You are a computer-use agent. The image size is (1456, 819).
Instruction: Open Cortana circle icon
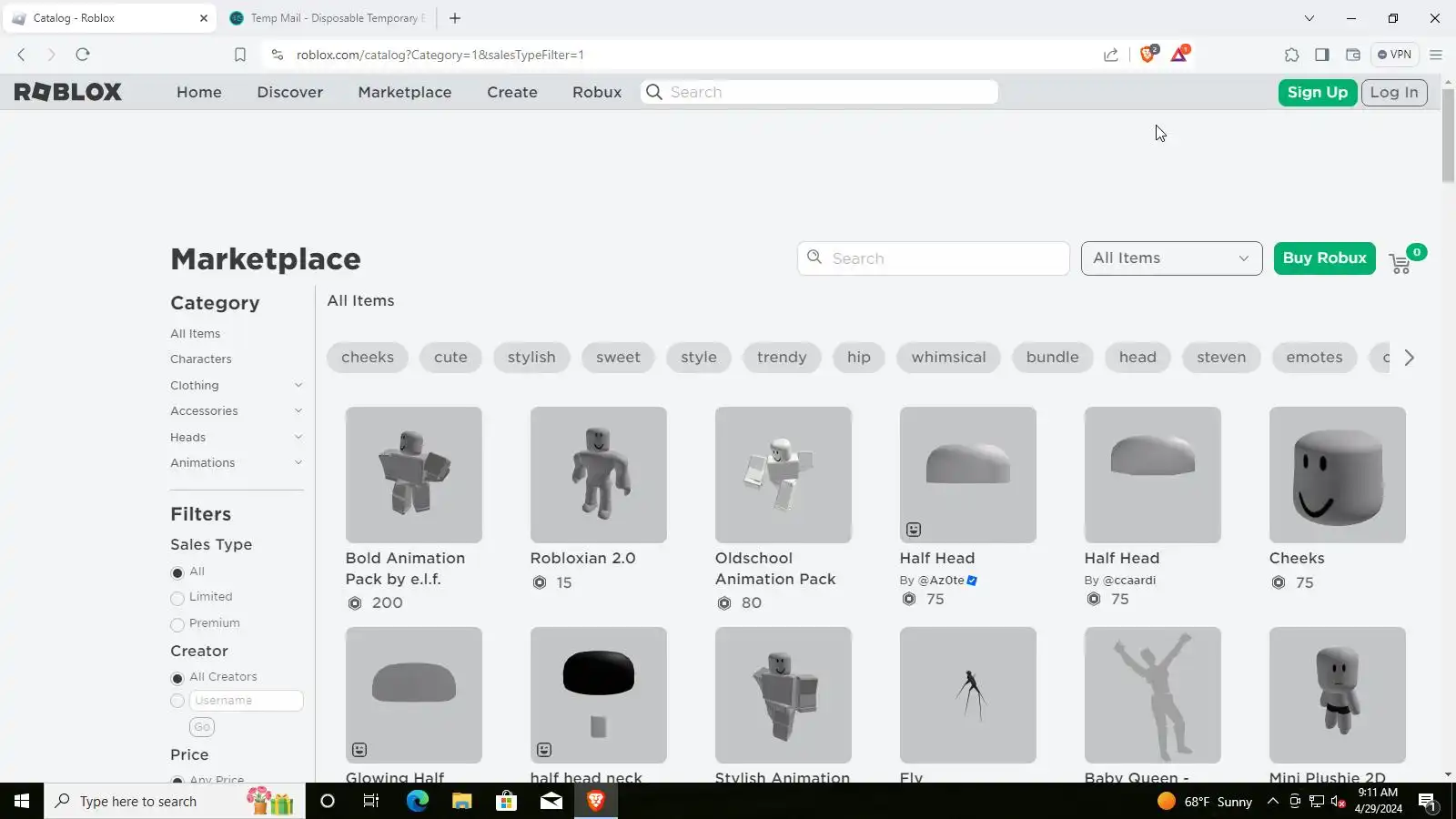[328, 801]
